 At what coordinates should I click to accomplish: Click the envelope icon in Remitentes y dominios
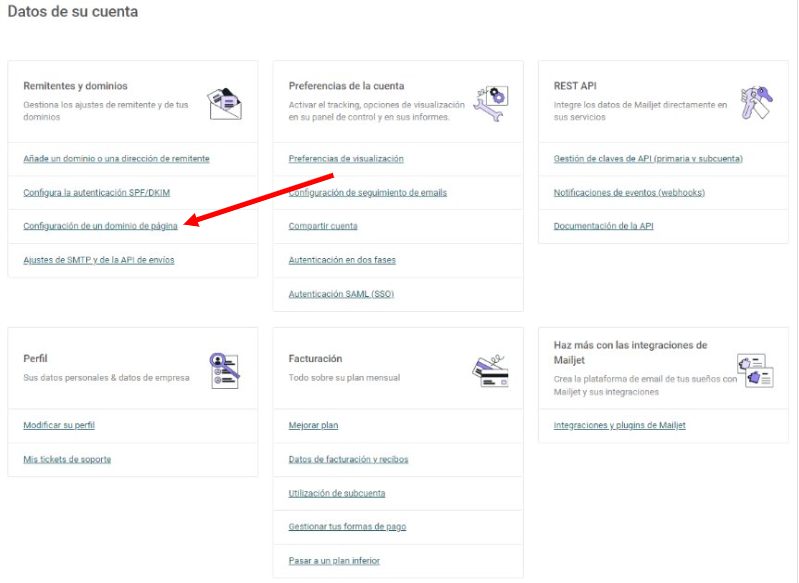coord(224,104)
